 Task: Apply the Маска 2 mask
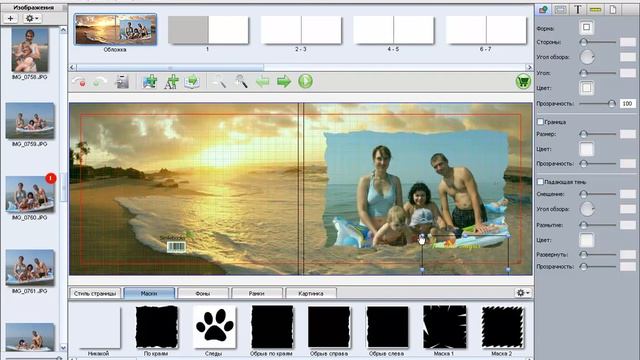pyautogui.click(x=502, y=327)
